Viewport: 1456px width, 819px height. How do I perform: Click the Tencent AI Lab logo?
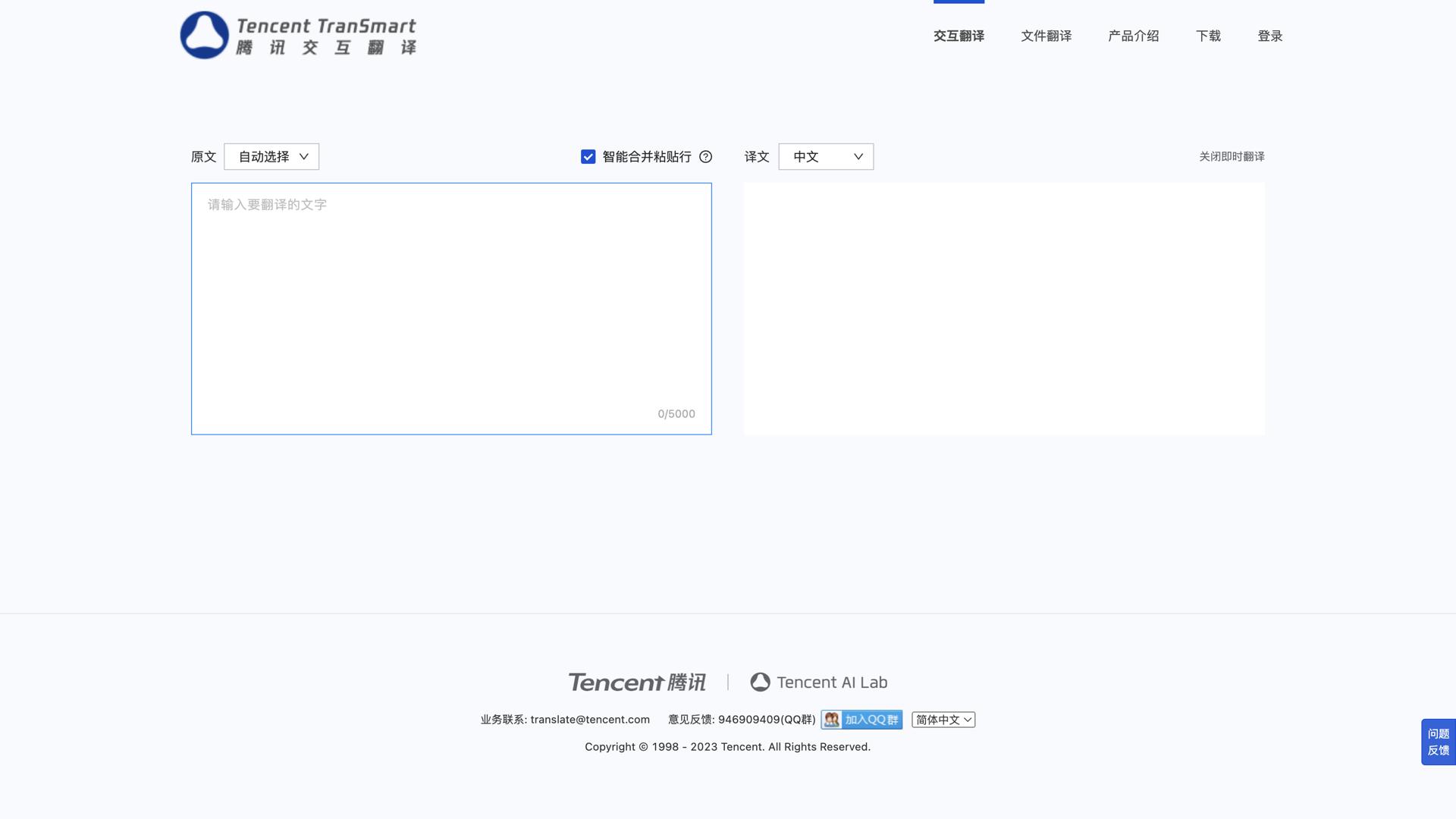tap(818, 682)
